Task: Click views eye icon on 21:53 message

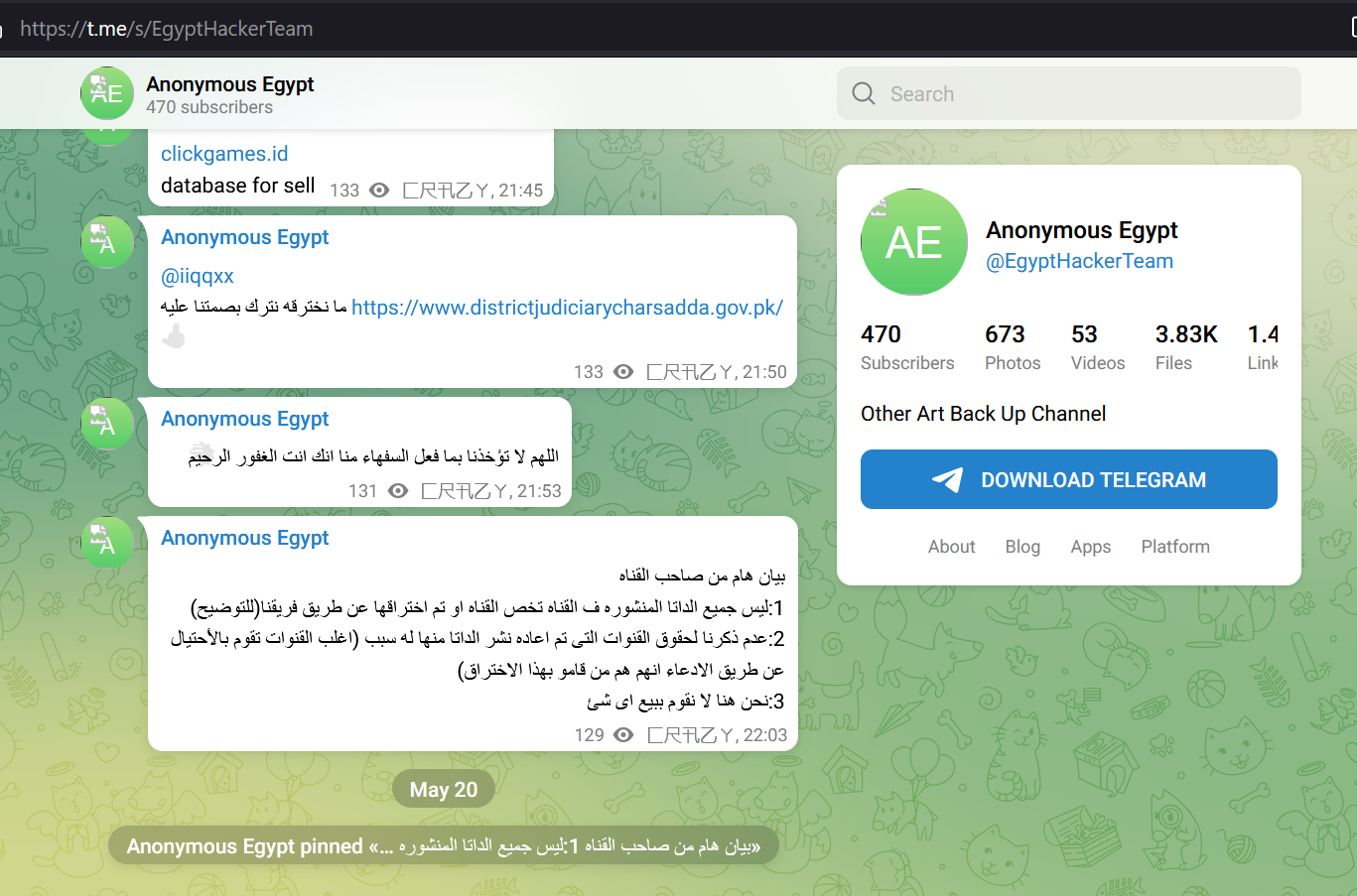Action: 398,491
